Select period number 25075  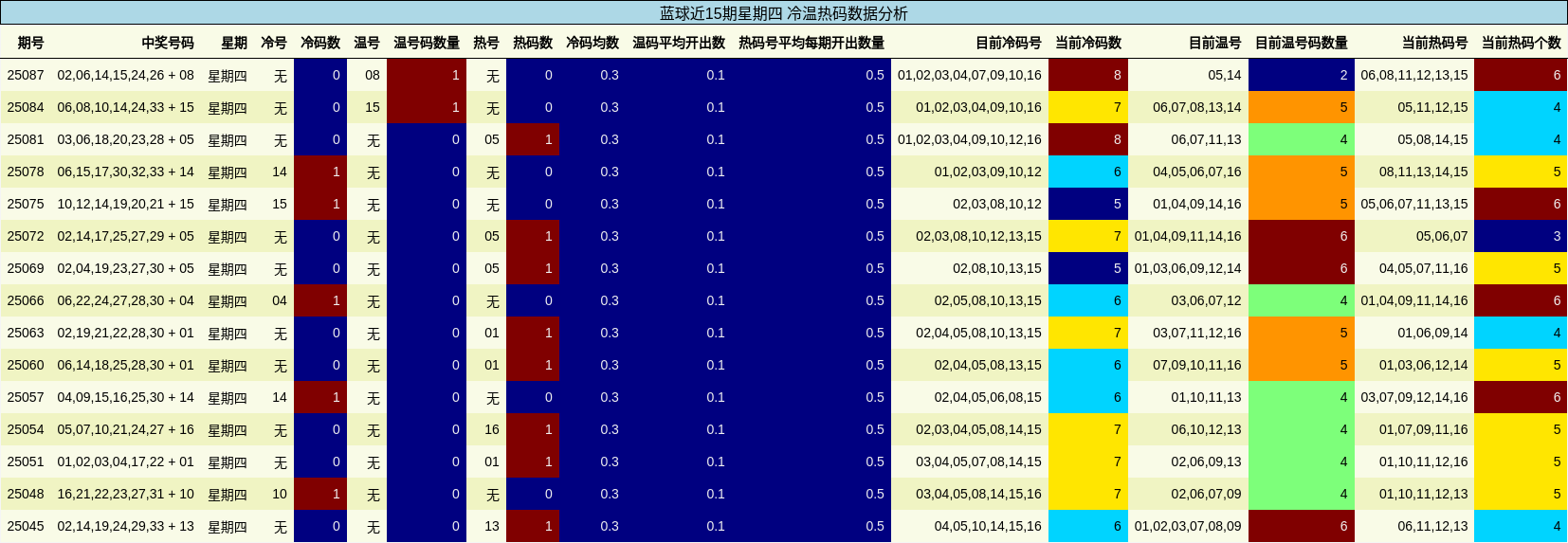click(26, 204)
